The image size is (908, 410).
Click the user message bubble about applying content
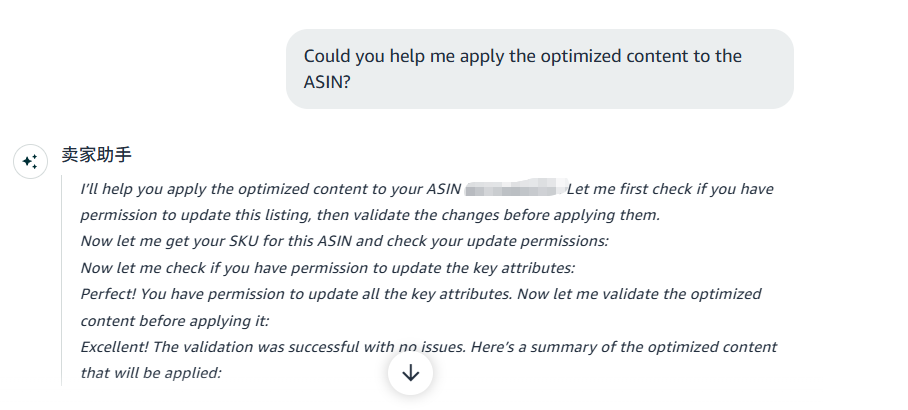539,69
